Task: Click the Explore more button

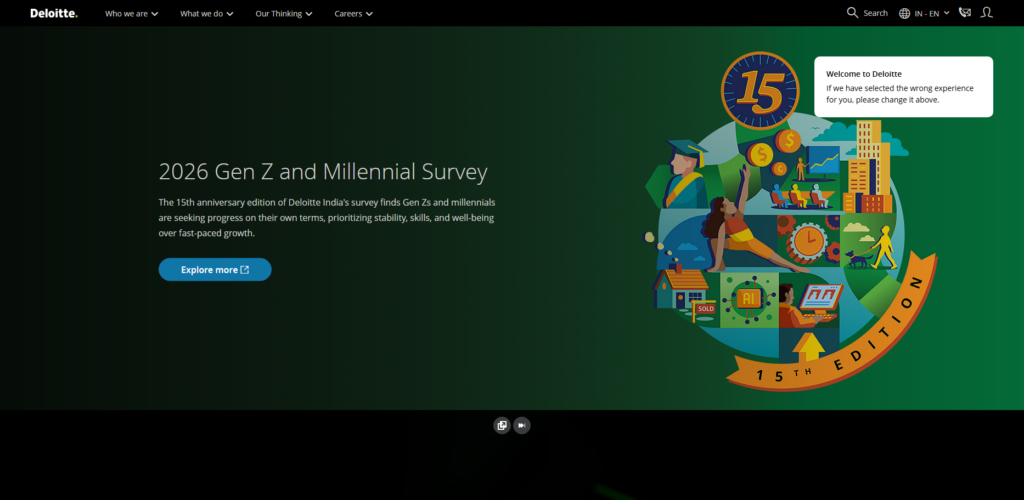Action: pyautogui.click(x=215, y=270)
